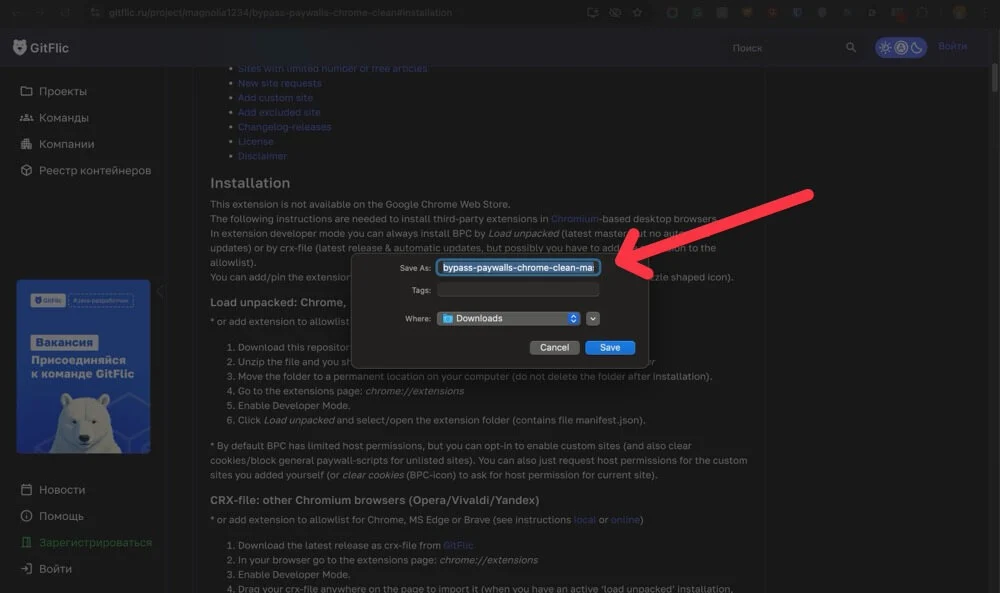Click heading 'CRX-file: other Chromium browsers'
The height and width of the screenshot is (593, 1000).
click(374, 500)
